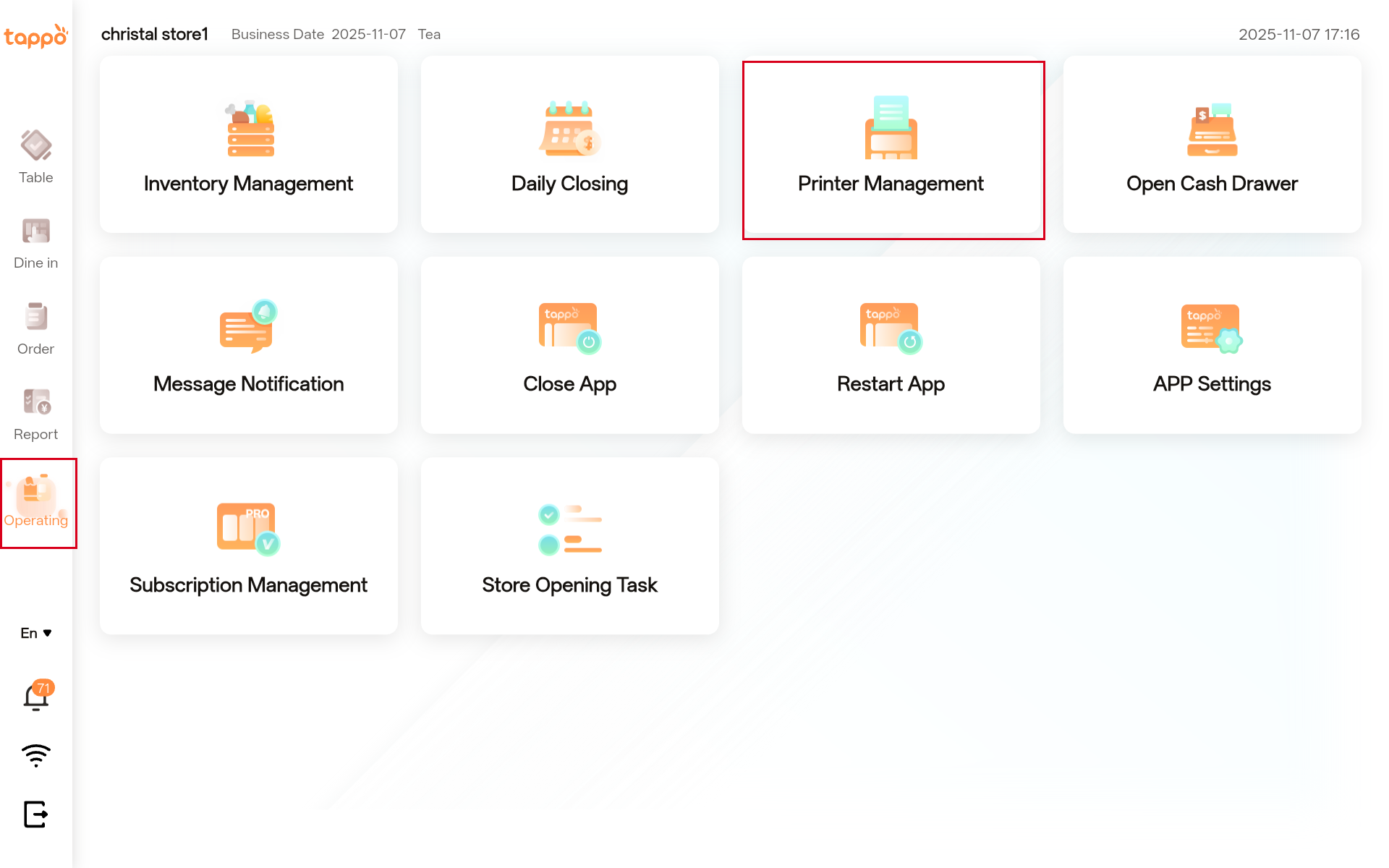Click the logout icon

[x=36, y=814]
